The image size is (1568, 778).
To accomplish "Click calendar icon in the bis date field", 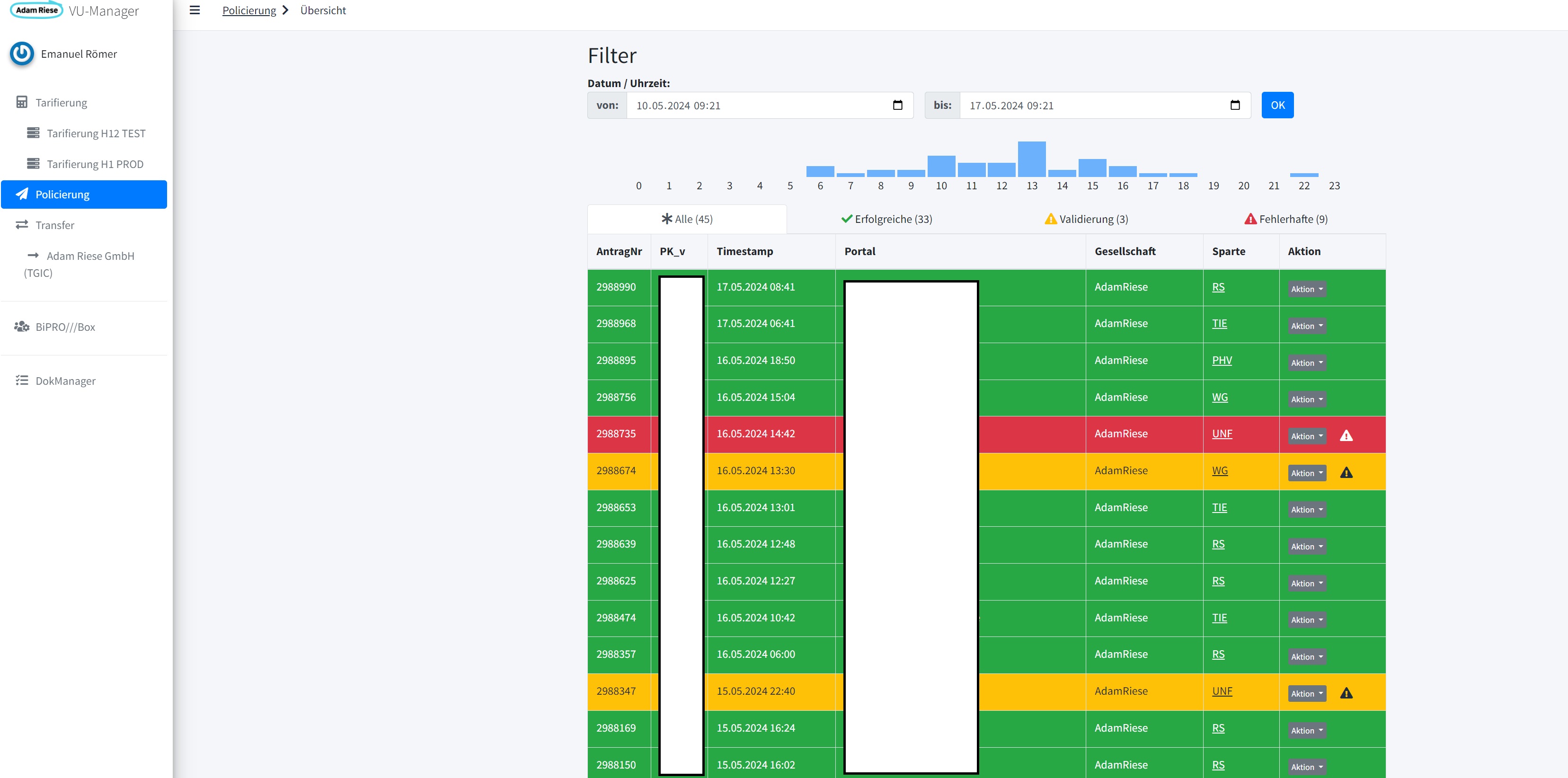I will click(1234, 106).
